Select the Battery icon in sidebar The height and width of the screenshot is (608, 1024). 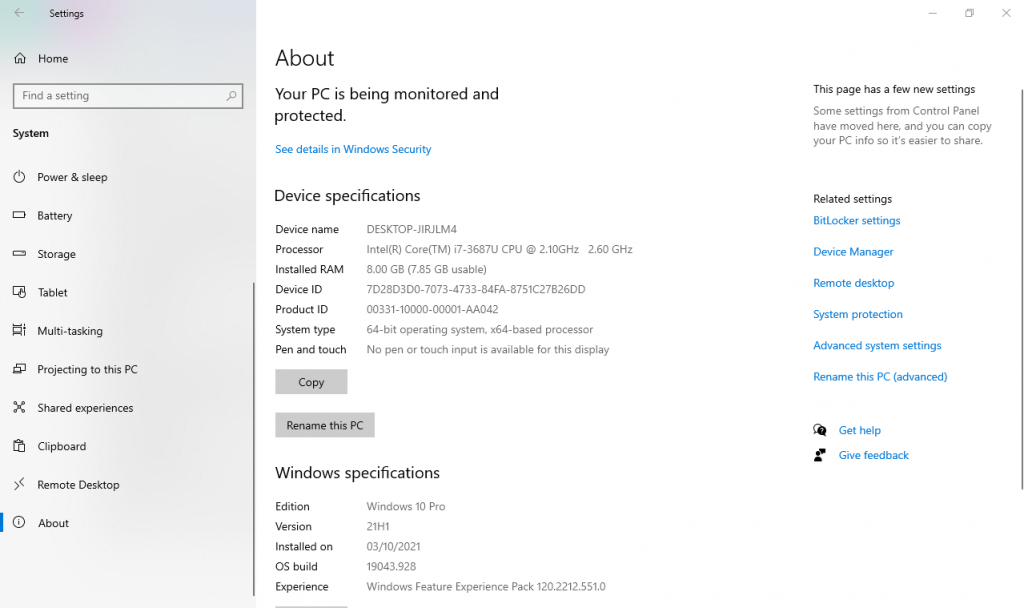[x=19, y=216]
